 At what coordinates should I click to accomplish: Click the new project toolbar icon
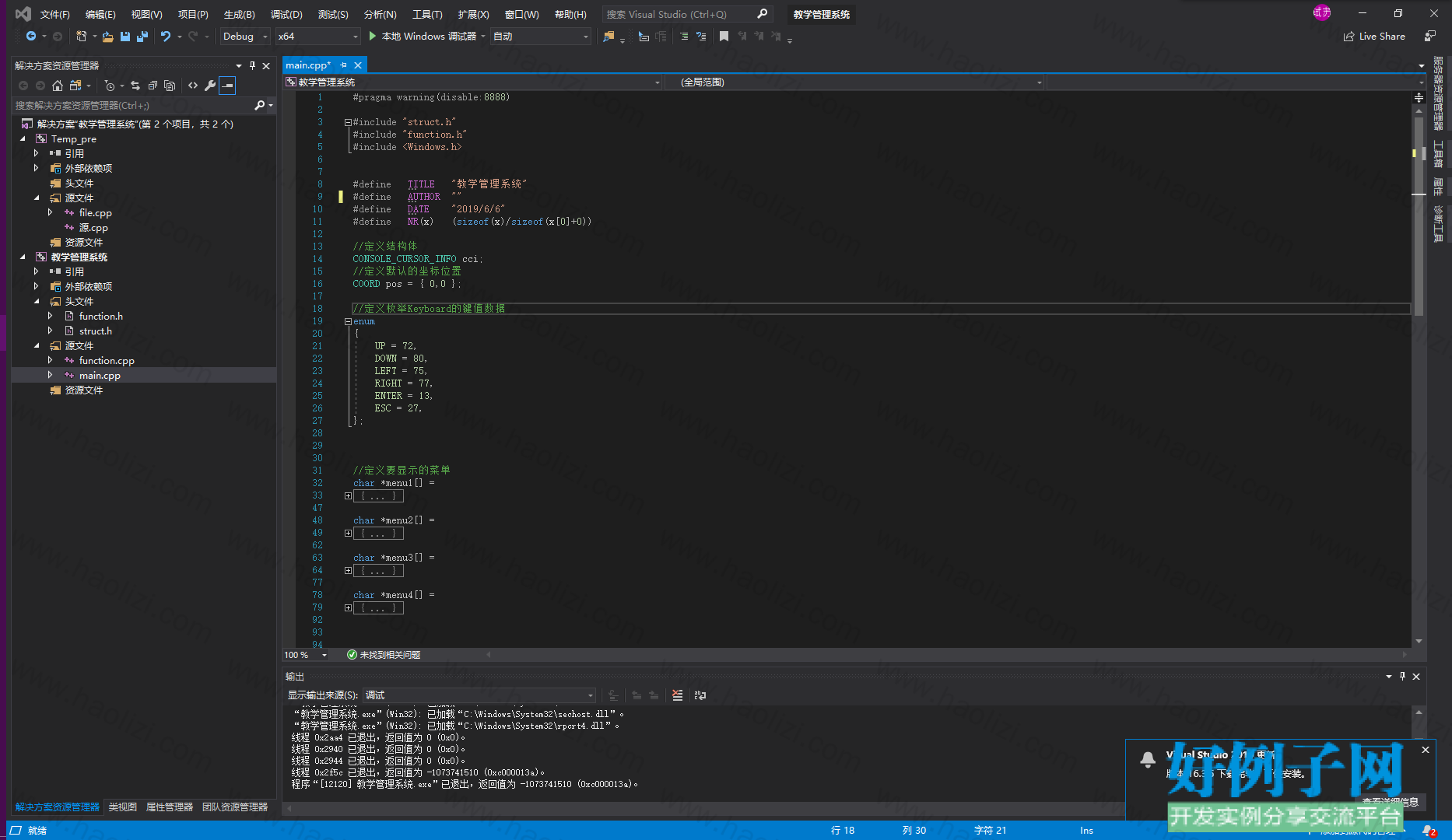(81, 36)
